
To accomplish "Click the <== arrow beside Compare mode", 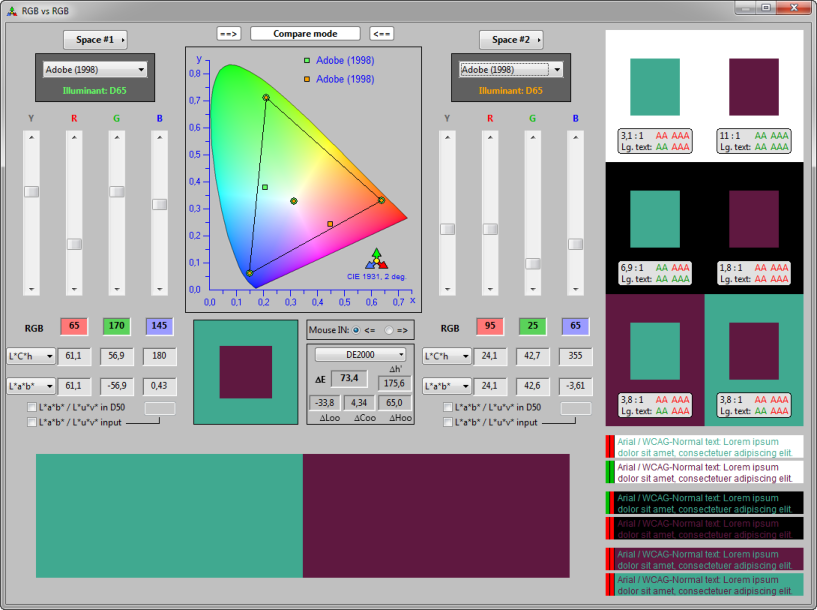I will 381,34.
